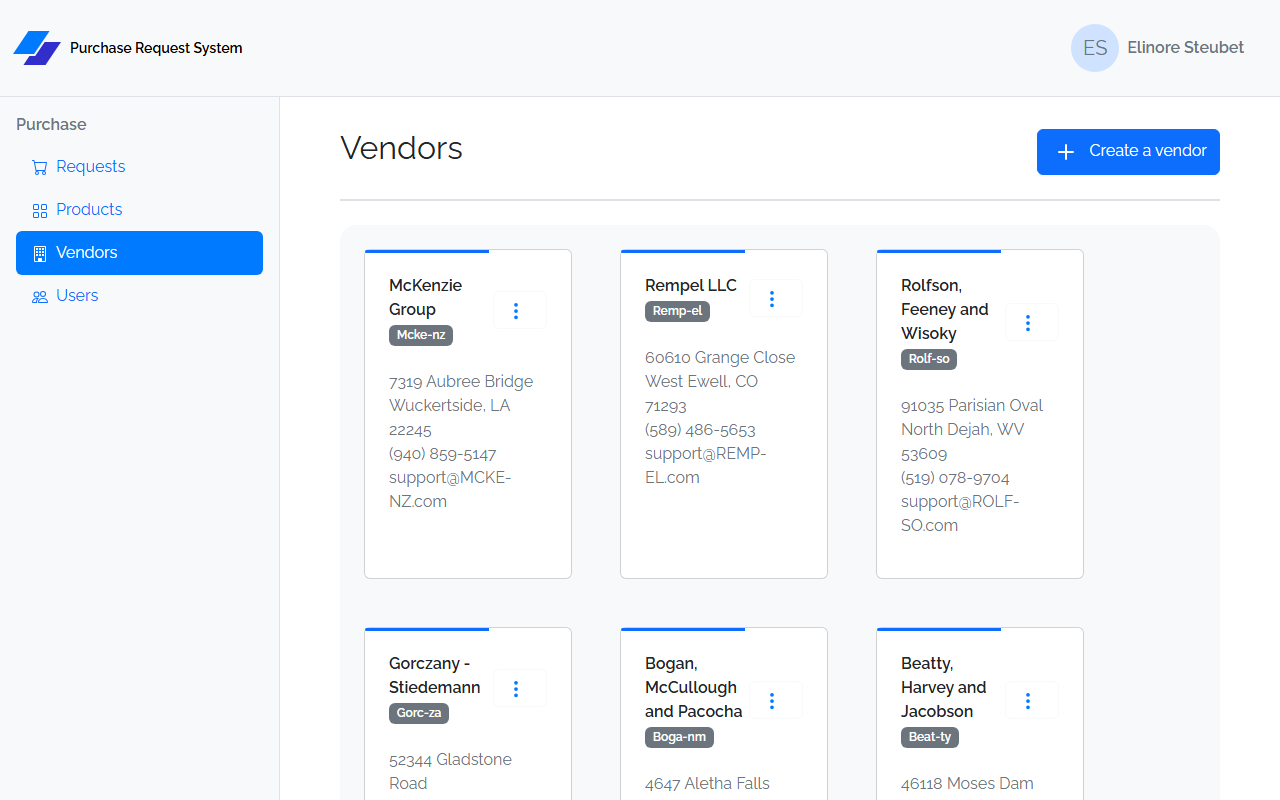Click the Purchase Request System logo icon
This screenshot has width=1280, height=800.
[37, 48]
